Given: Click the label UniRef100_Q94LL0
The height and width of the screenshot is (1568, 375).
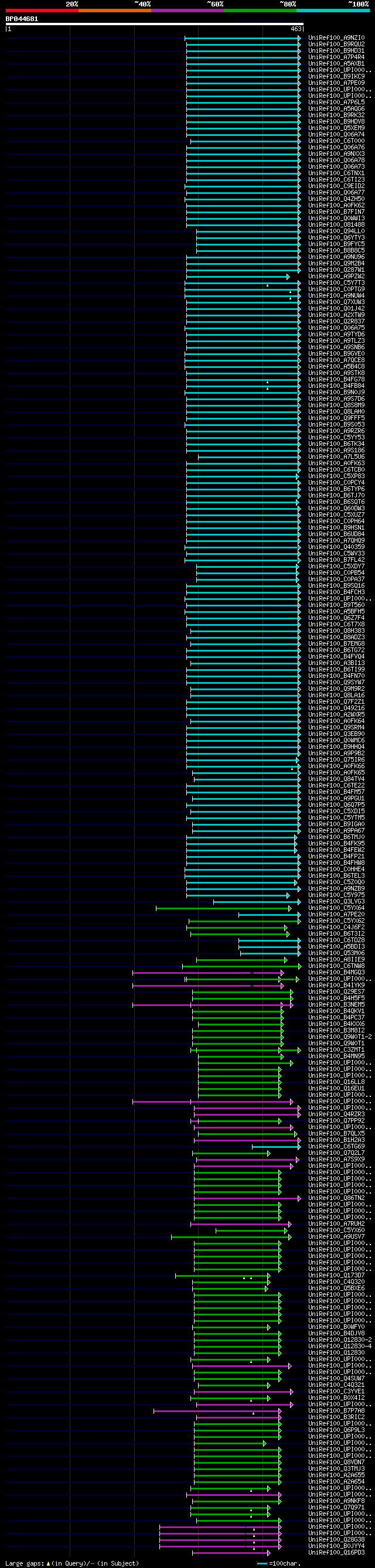Looking at the screenshot, I should click(337, 231).
